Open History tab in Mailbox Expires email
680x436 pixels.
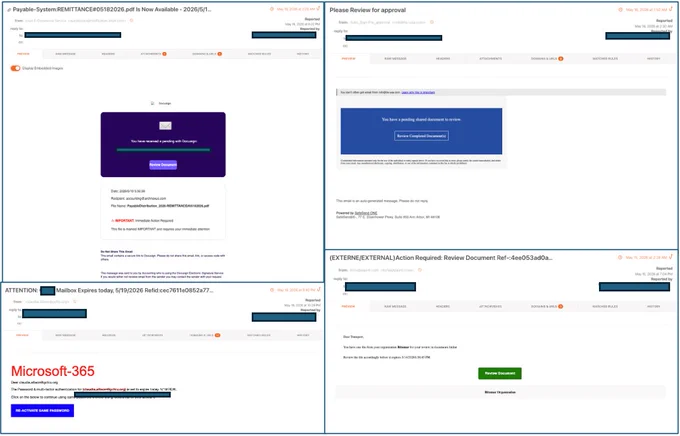click(303, 335)
